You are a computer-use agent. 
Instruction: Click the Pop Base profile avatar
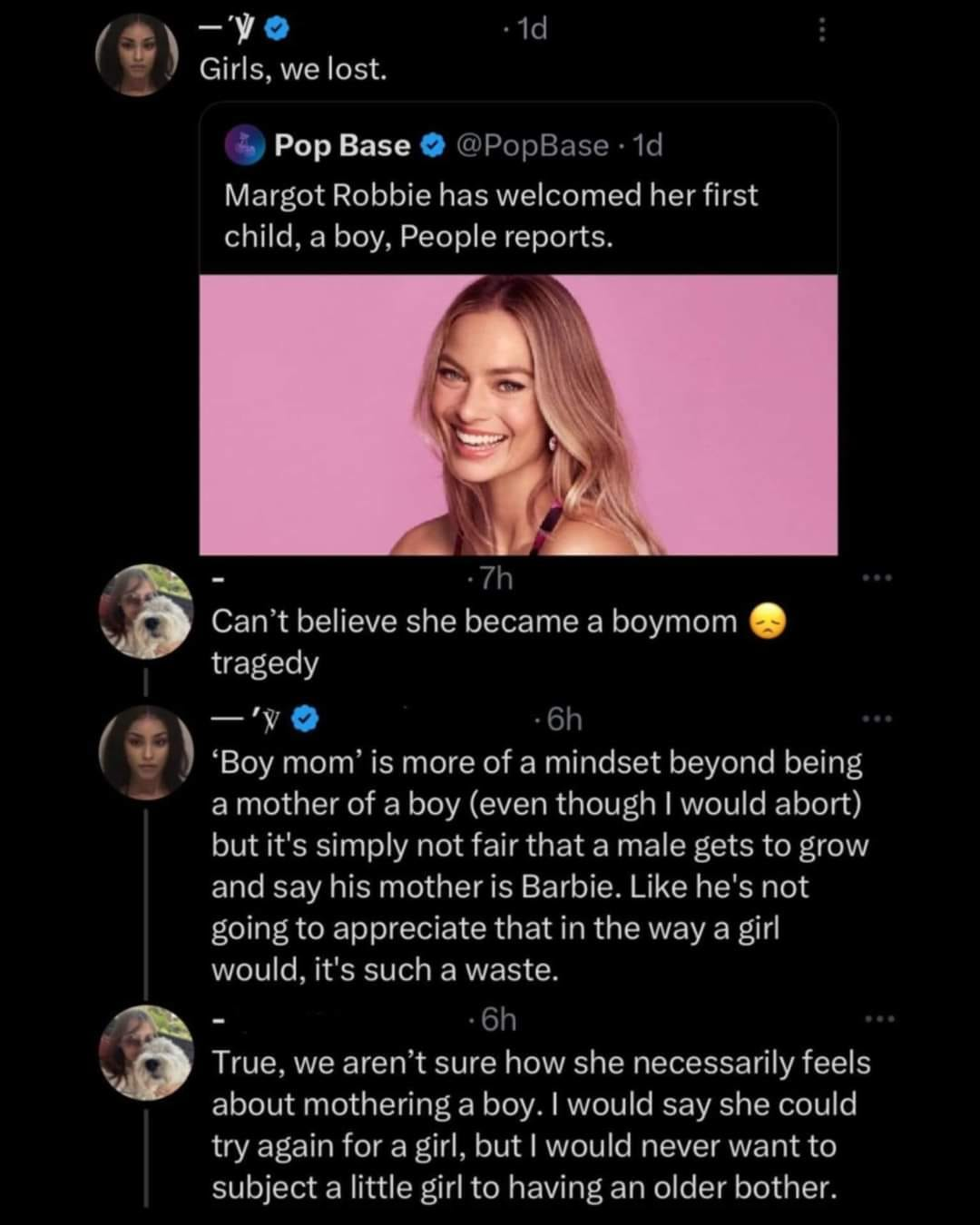245,146
